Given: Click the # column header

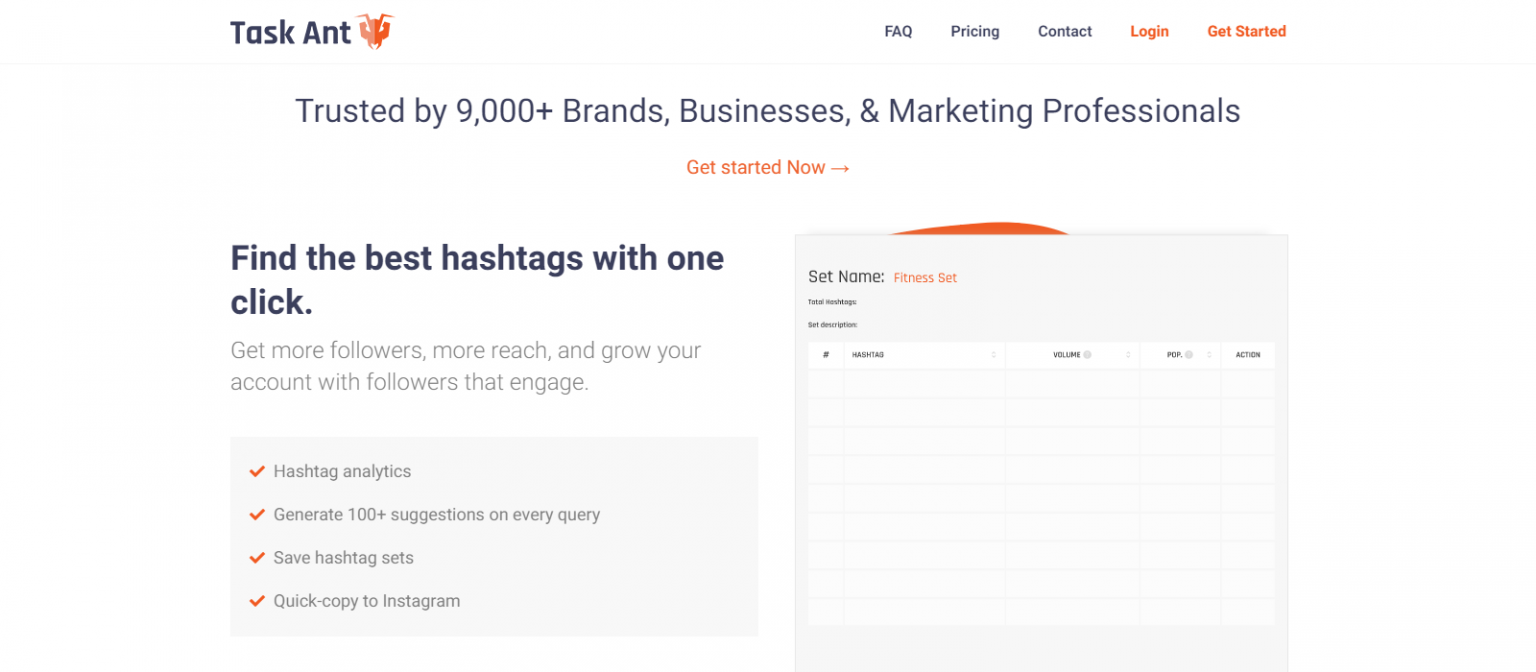Looking at the screenshot, I should [x=826, y=355].
